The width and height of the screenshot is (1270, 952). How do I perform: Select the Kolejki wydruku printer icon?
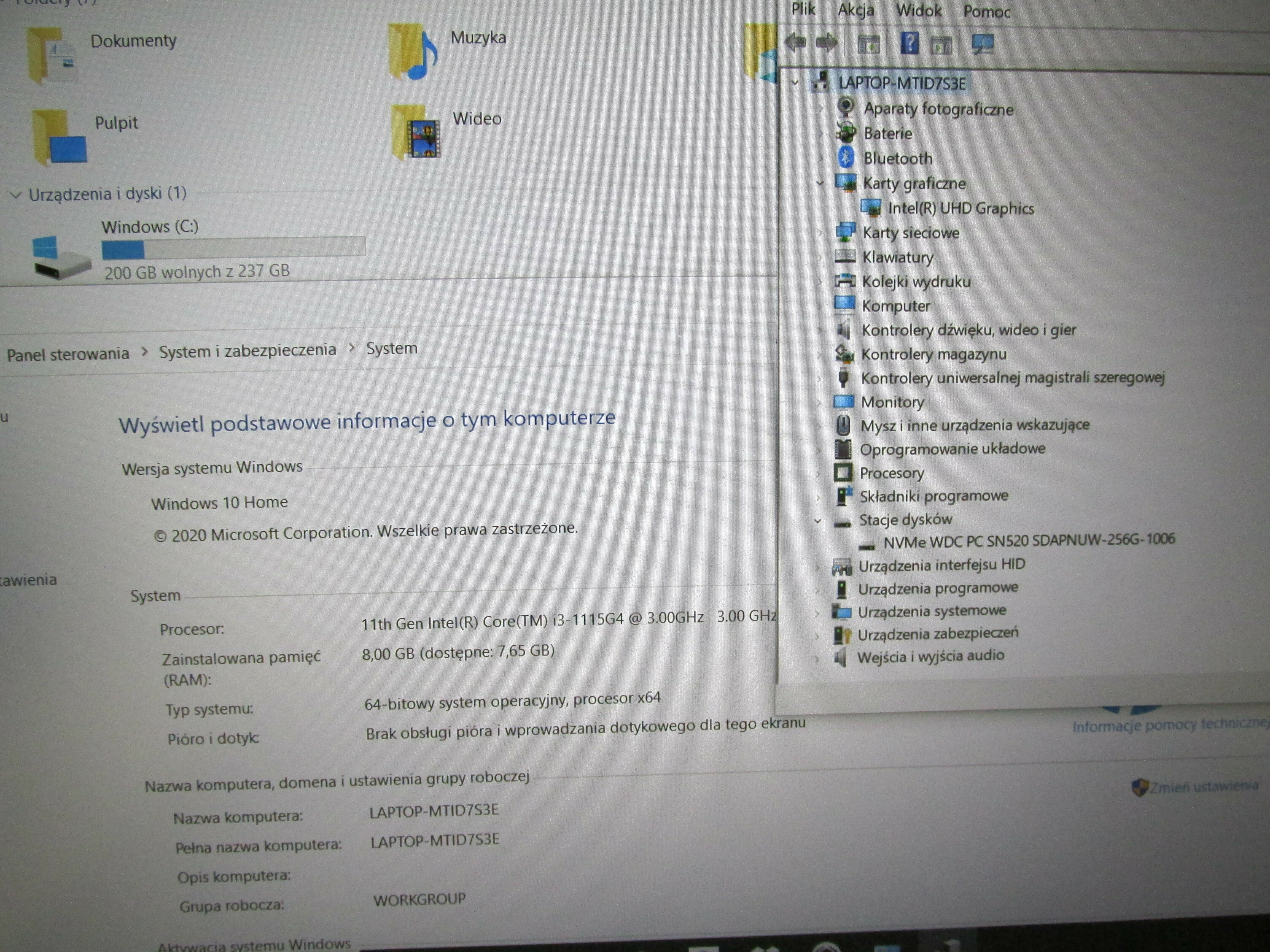[x=844, y=281]
